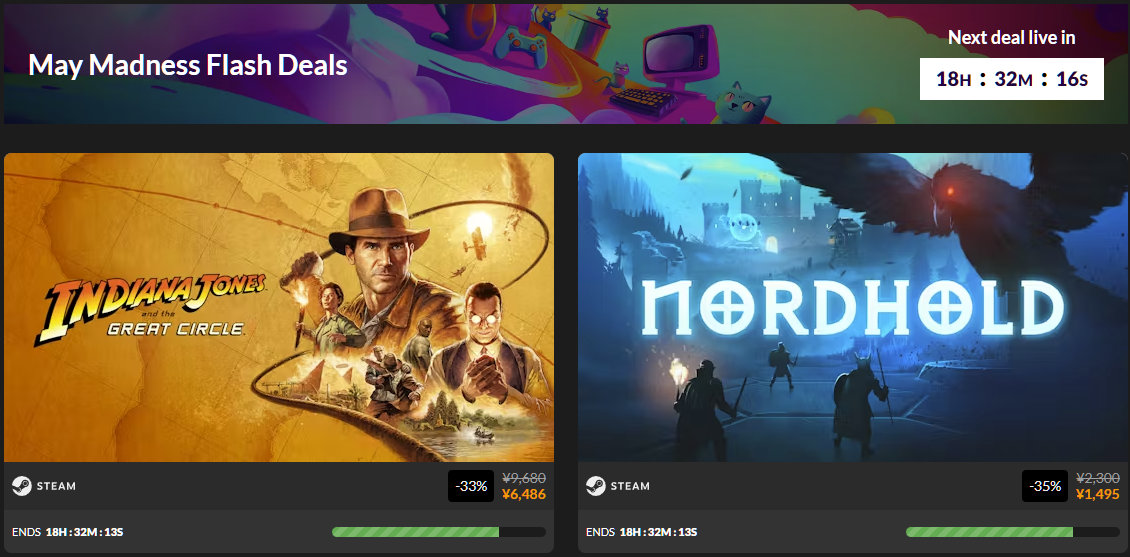Select the ¥1,495 sale price

[1098, 494]
